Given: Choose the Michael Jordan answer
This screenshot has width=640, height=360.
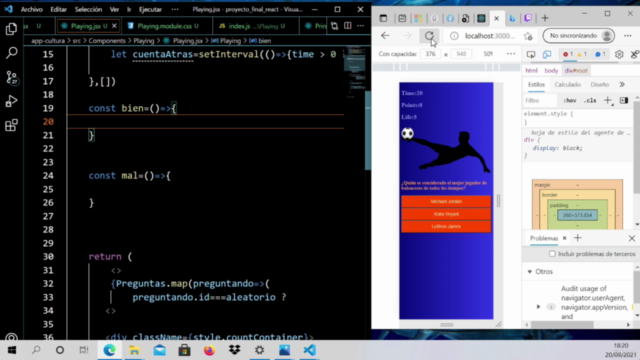Looking at the screenshot, I should (446, 201).
